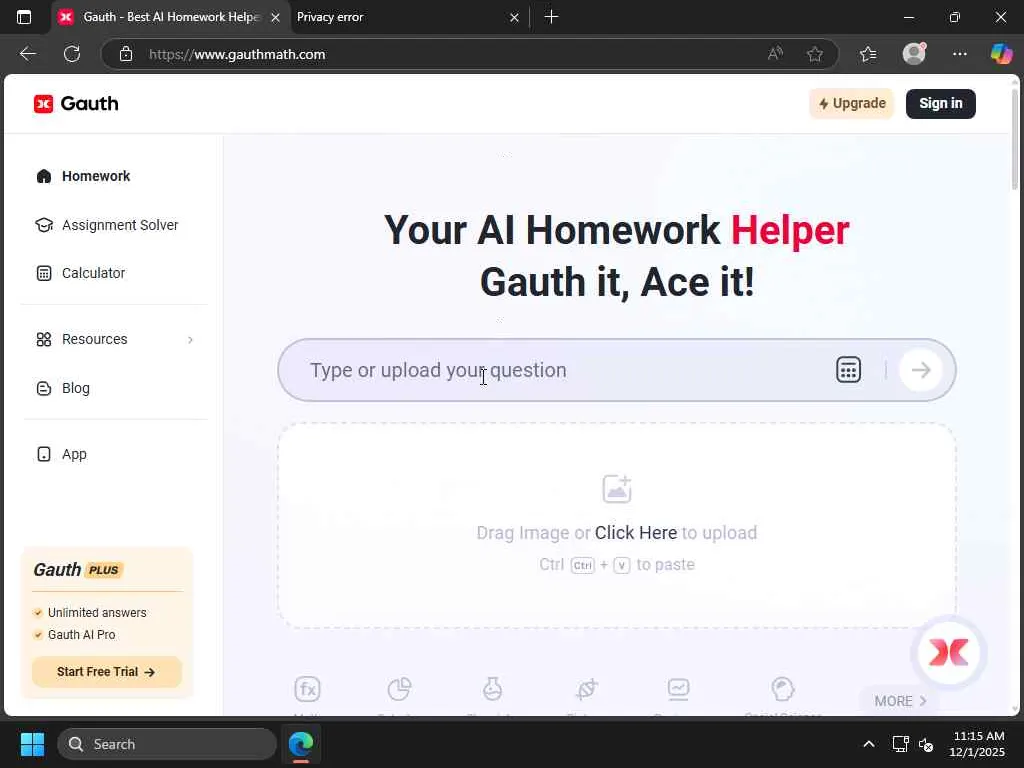This screenshot has width=1024, height=768.
Task: Open the floating Gauth assistant bubble
Action: [949, 652]
